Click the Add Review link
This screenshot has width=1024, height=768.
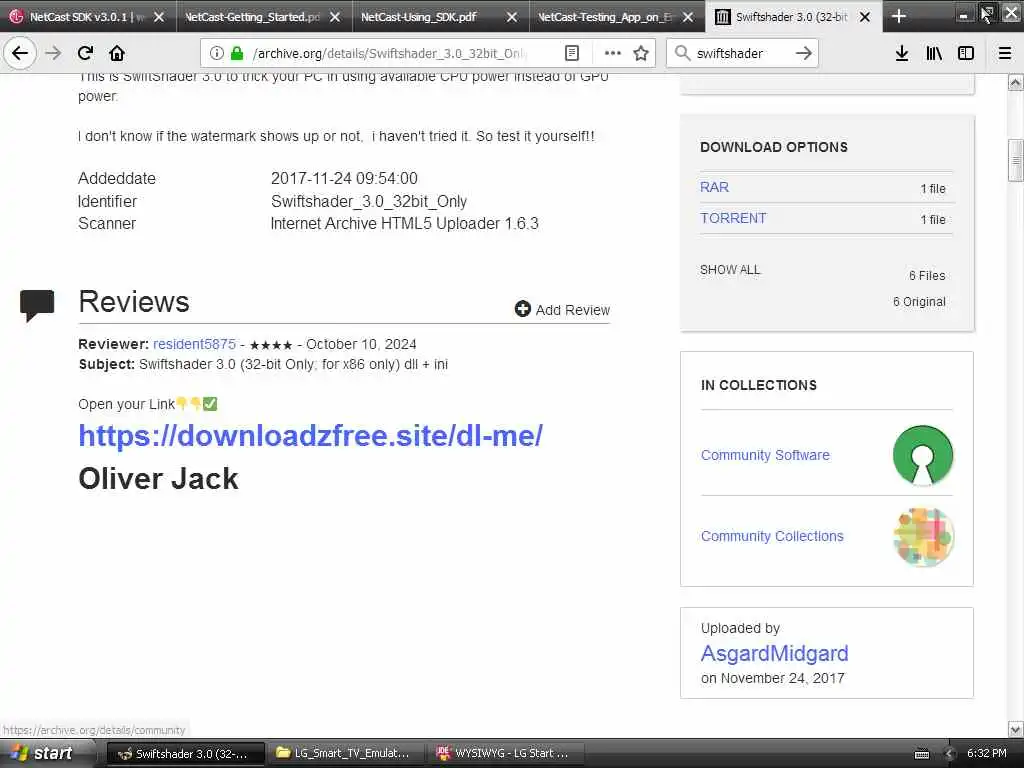click(573, 310)
